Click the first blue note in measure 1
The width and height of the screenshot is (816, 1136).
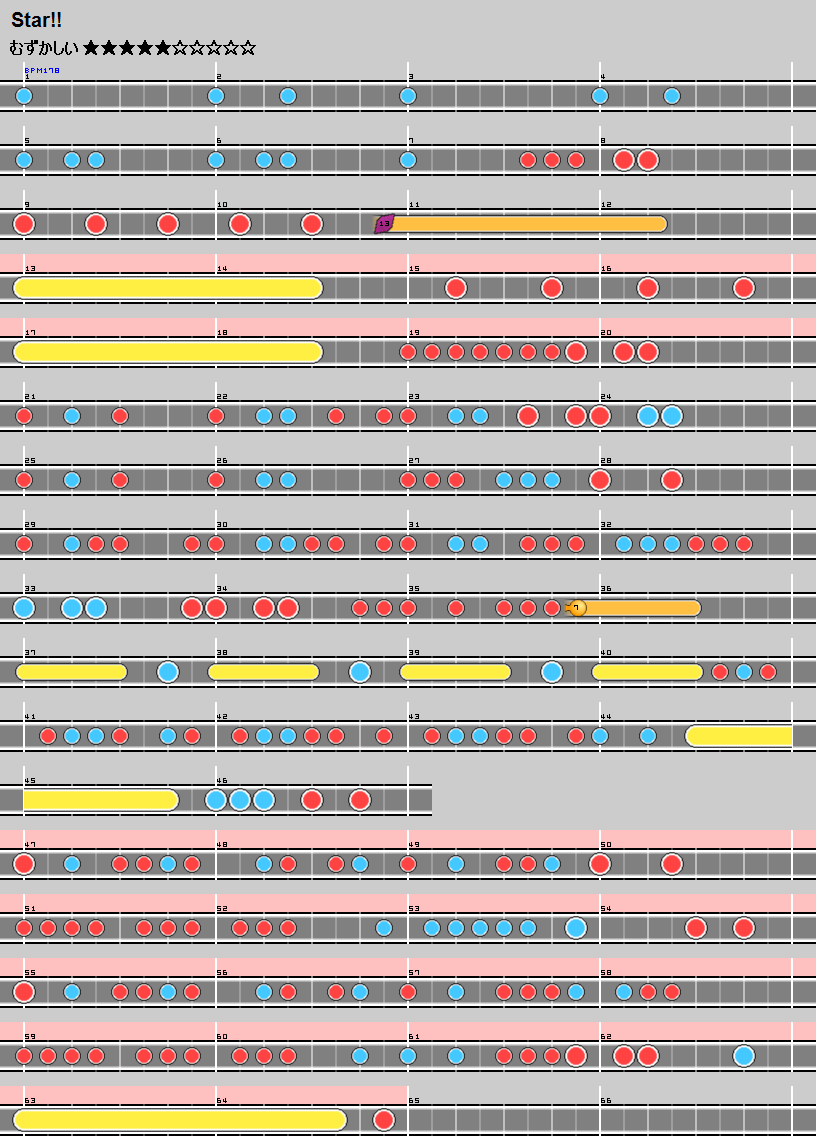(24, 96)
